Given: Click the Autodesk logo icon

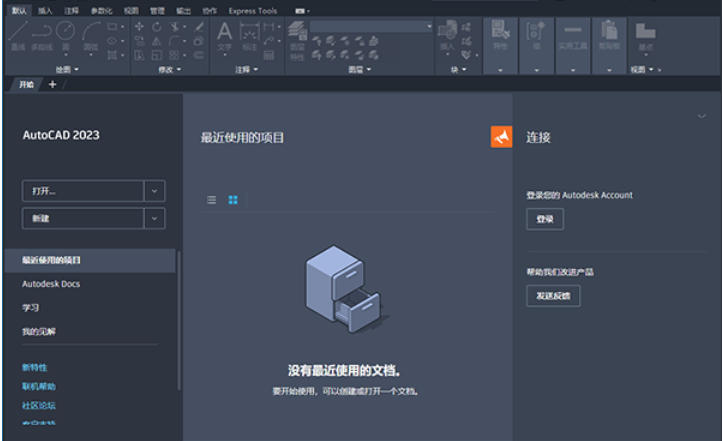Looking at the screenshot, I should click(x=501, y=137).
